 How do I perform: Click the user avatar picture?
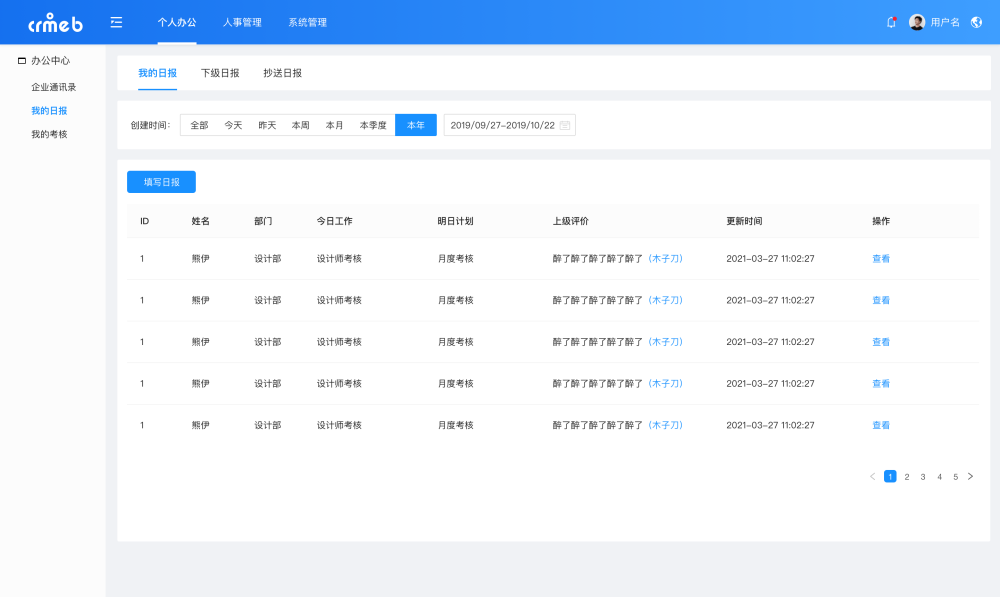917,22
